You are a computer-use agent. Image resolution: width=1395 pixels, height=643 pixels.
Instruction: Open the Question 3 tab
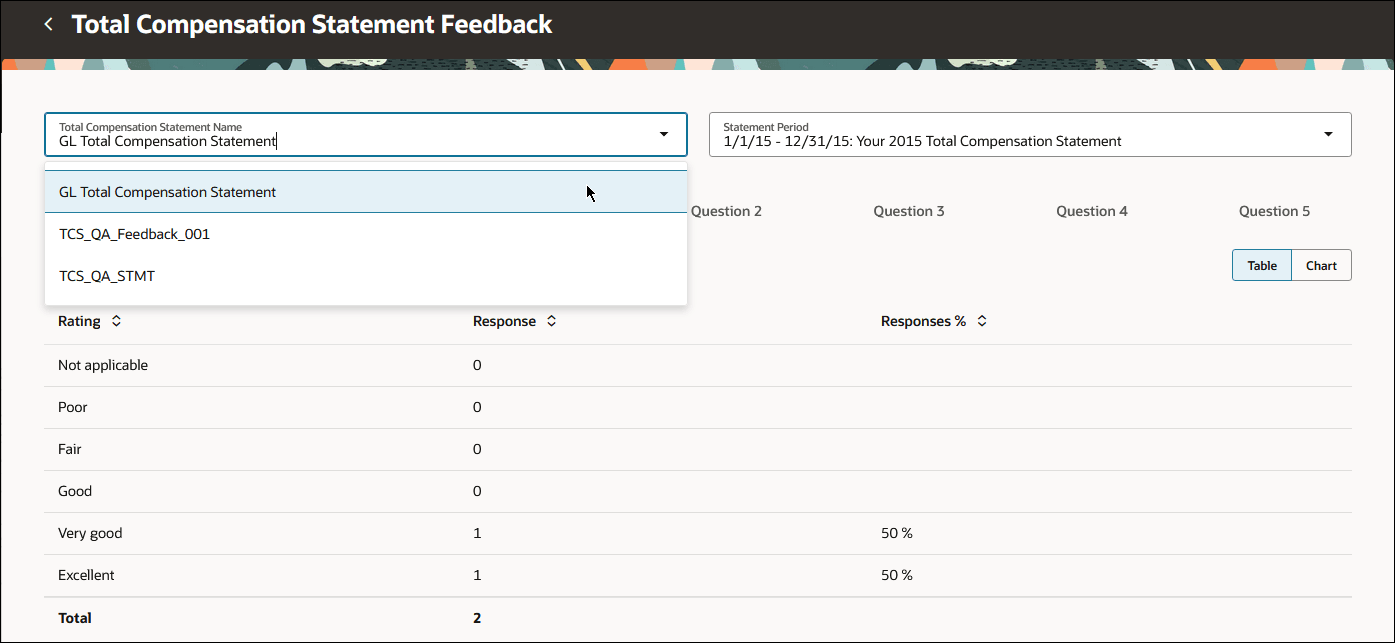(908, 211)
